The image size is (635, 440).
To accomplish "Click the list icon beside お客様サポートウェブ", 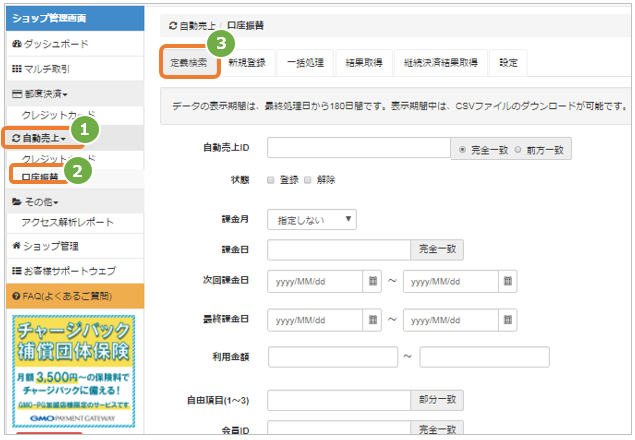I will (17, 271).
